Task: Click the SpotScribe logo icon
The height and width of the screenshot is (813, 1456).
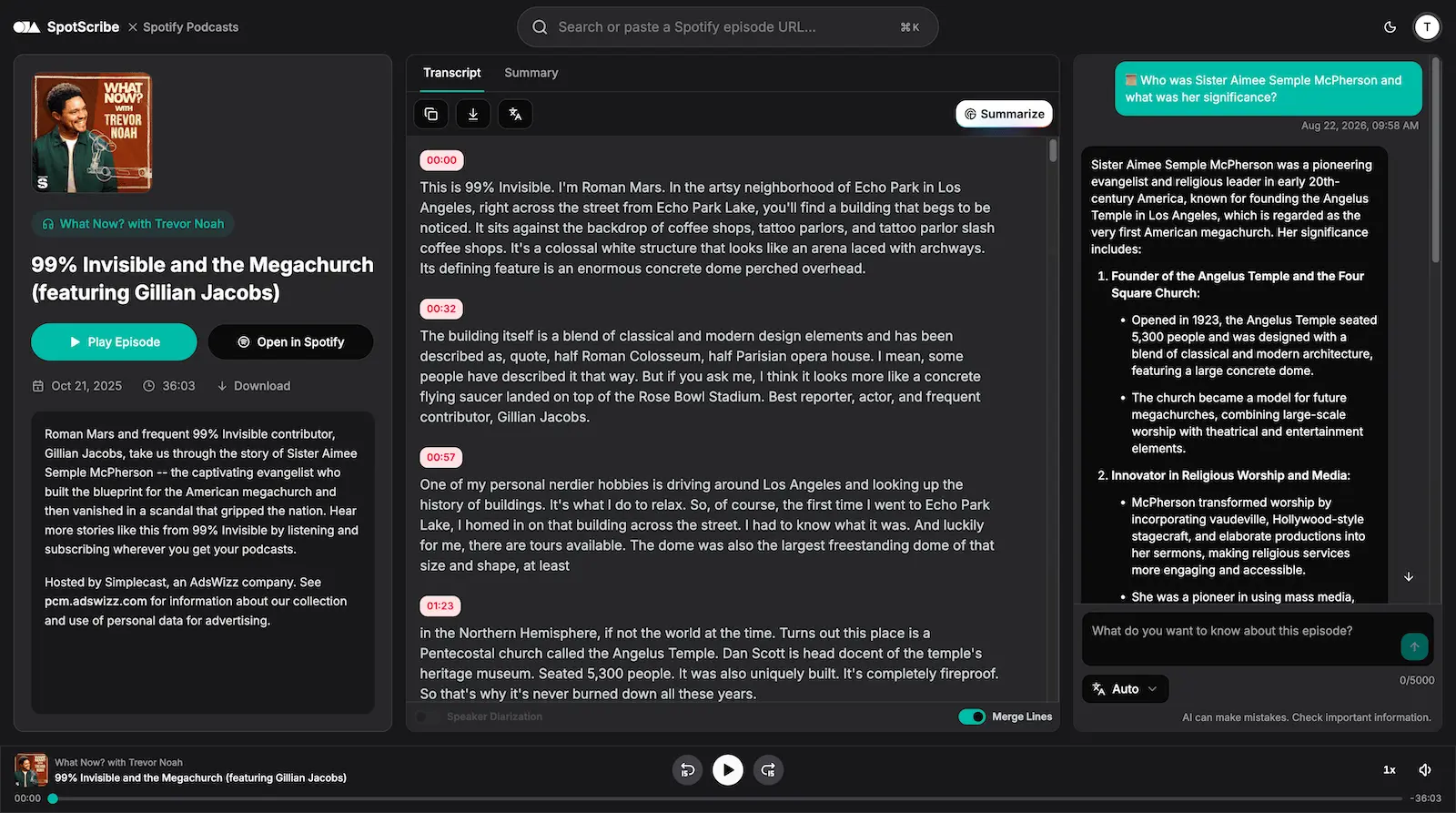Action: [x=26, y=27]
